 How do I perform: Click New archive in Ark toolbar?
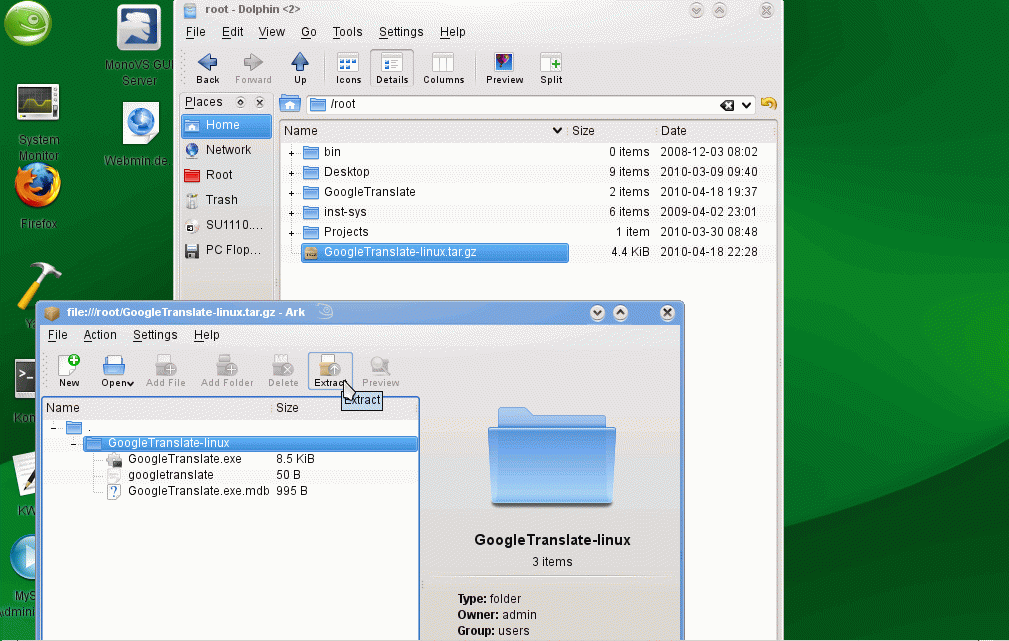(69, 371)
